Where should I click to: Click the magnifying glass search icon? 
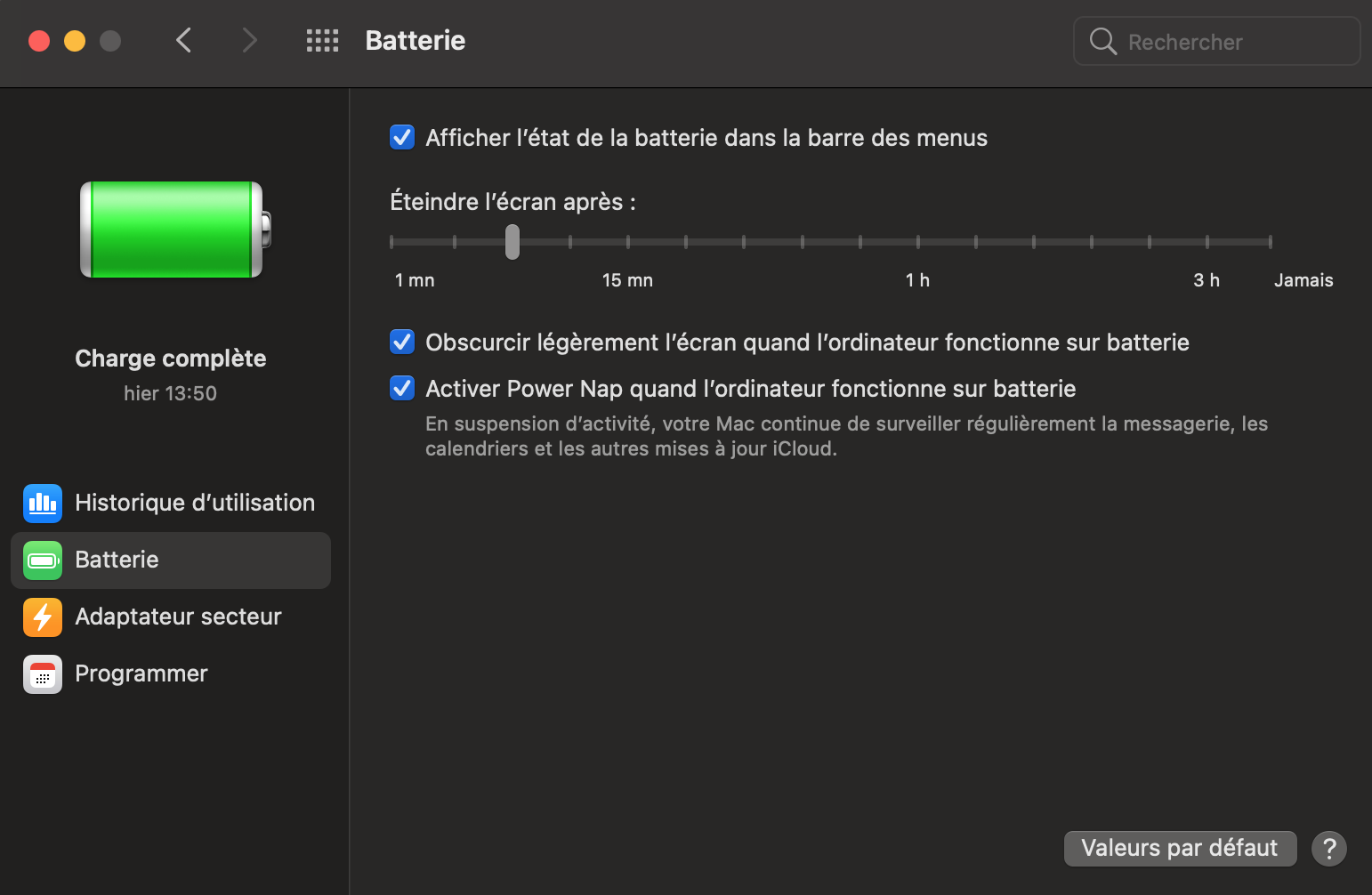pos(1102,41)
